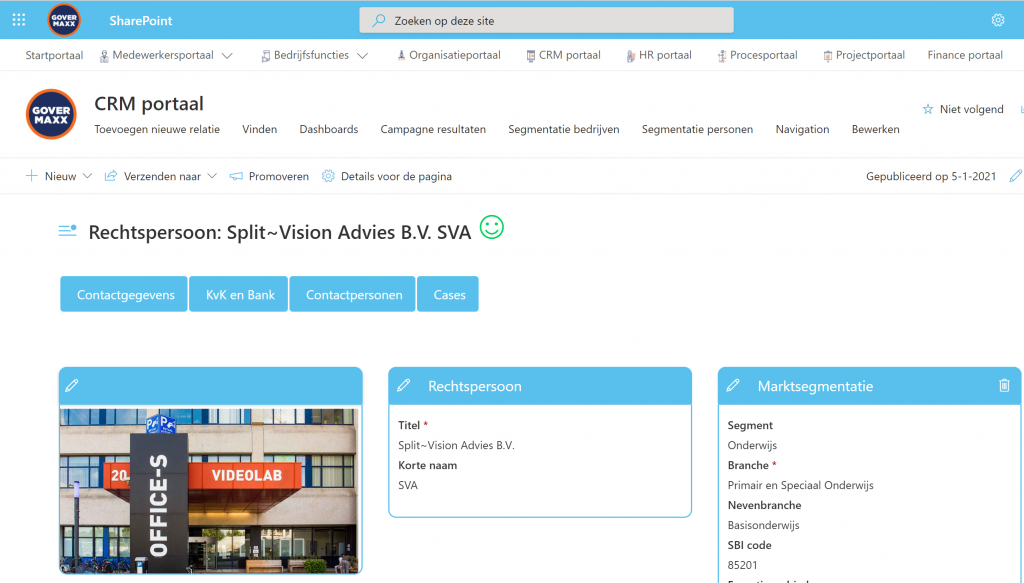Expand the Medewerkersportaal dropdown
Viewport: 1024px width, 583px height.
point(227,56)
